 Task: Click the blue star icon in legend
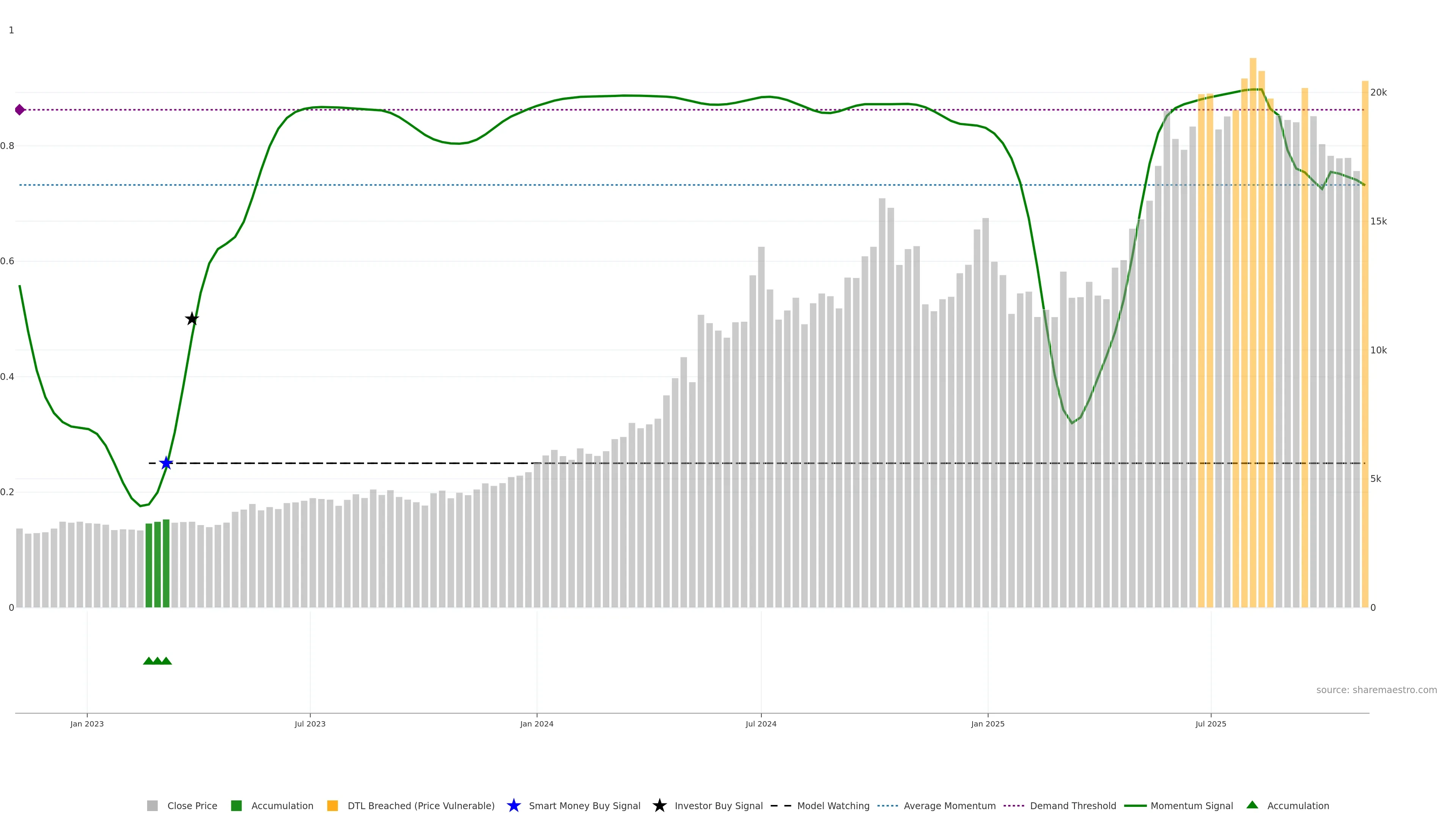point(513,805)
